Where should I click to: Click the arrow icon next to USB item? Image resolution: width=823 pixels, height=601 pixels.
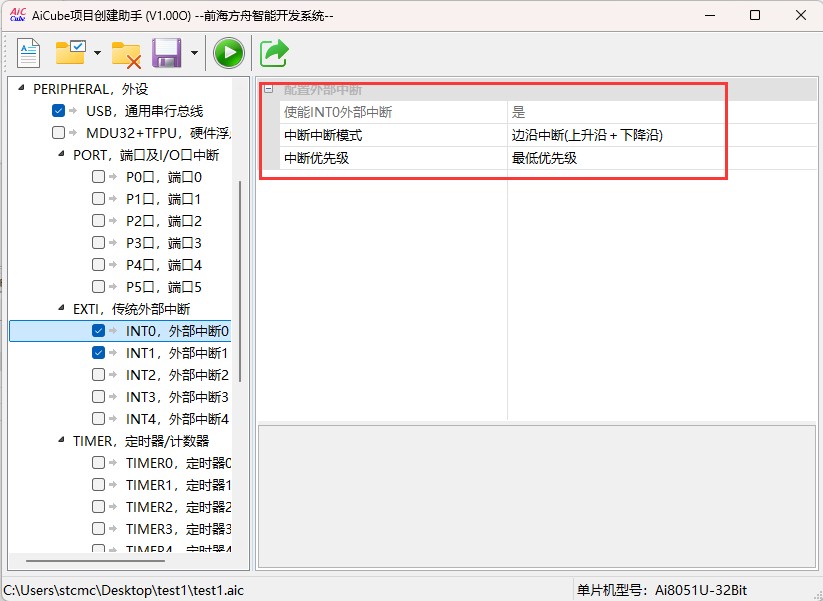pyautogui.click(x=73, y=111)
